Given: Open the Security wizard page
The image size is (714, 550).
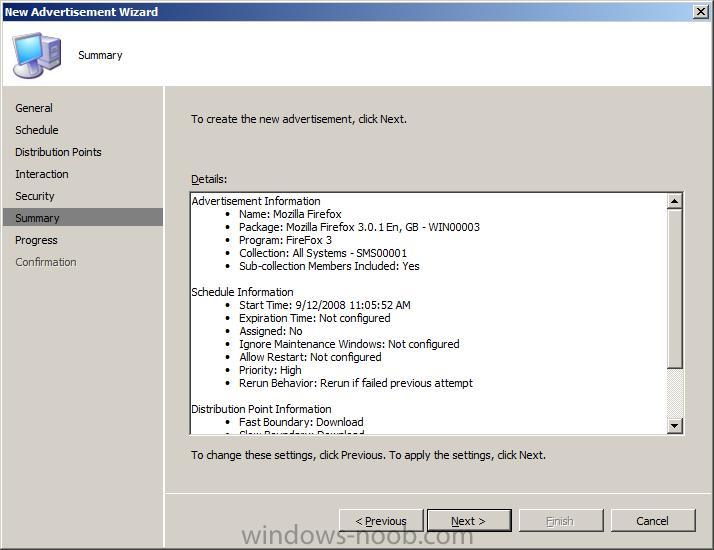Looking at the screenshot, I should tap(35, 196).
